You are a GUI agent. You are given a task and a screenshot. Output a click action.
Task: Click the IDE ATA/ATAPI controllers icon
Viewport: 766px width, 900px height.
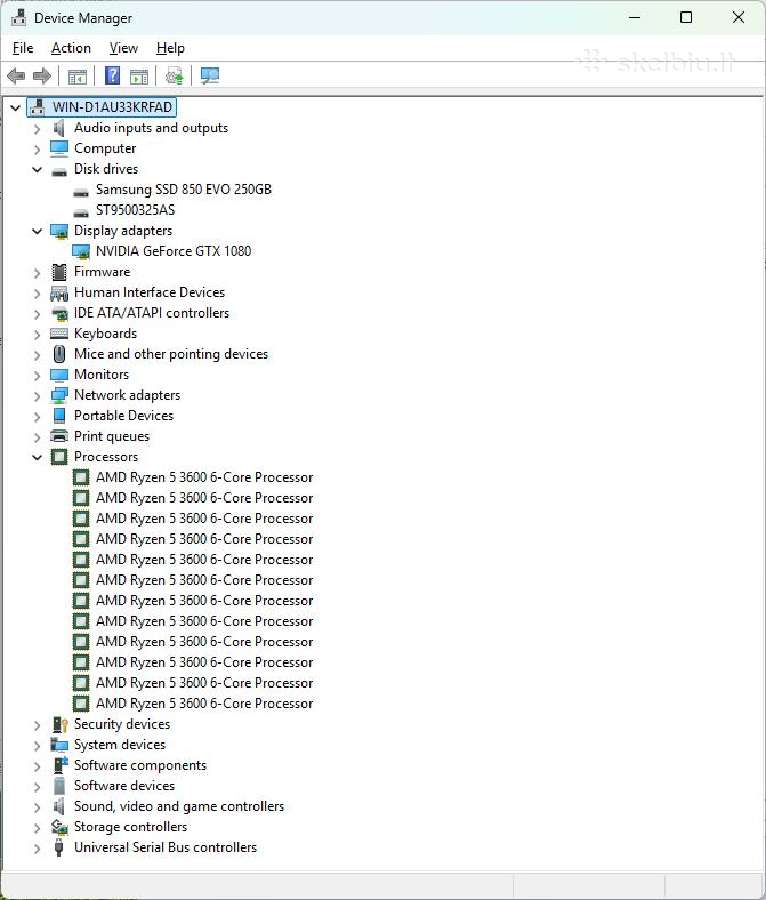(59, 313)
